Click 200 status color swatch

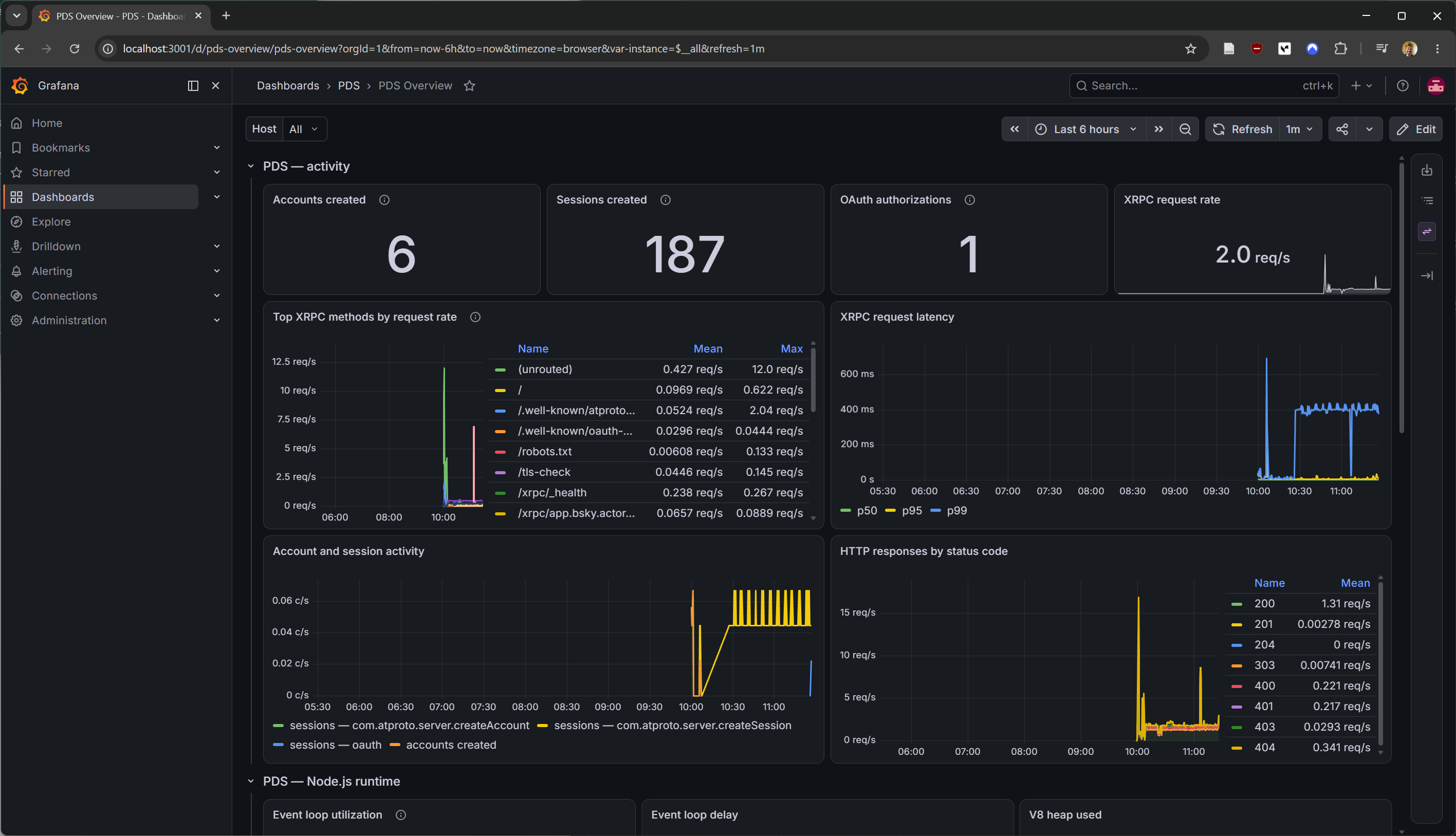1237,604
